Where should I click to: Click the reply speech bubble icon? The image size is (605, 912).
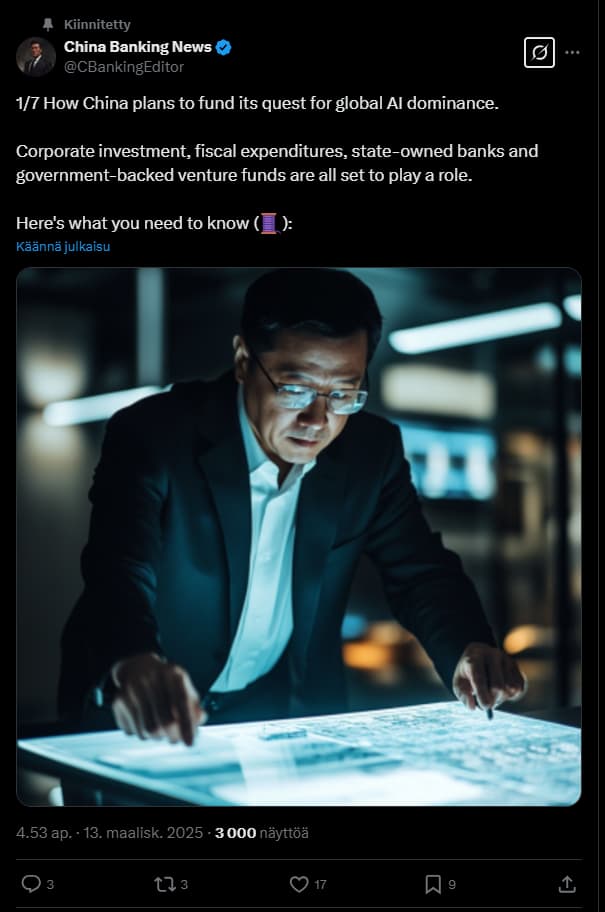[31, 884]
